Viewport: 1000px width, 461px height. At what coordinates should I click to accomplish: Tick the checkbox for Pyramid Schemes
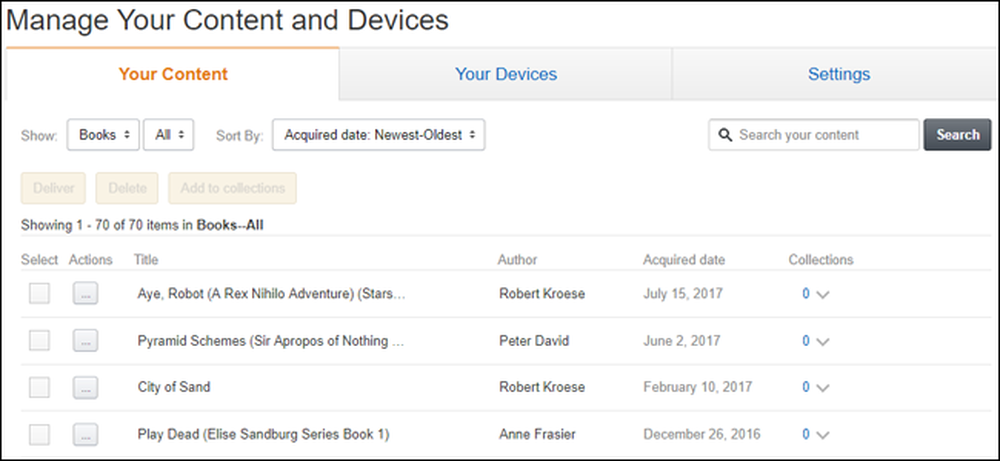click(40, 340)
